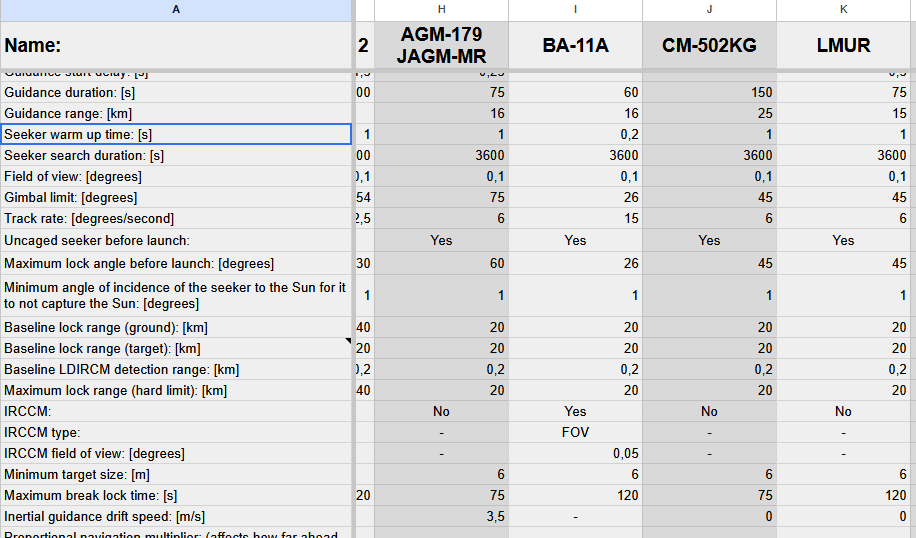This screenshot has width=916, height=538.
Task: Select the column A header
Action: point(176,10)
